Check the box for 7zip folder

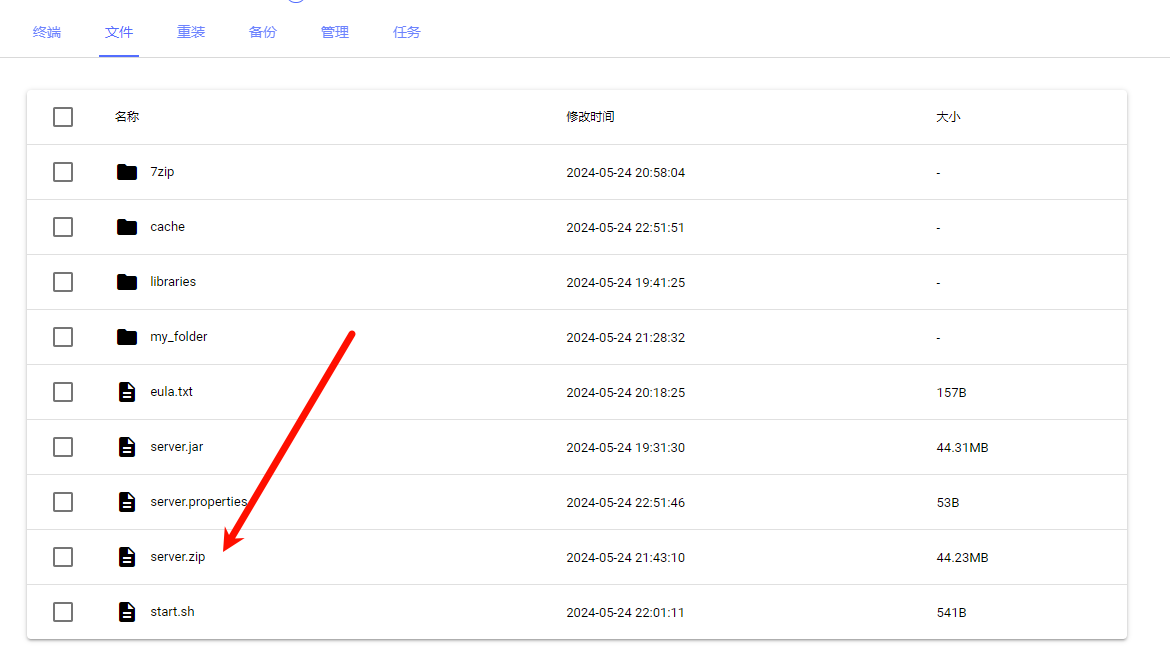tap(63, 172)
